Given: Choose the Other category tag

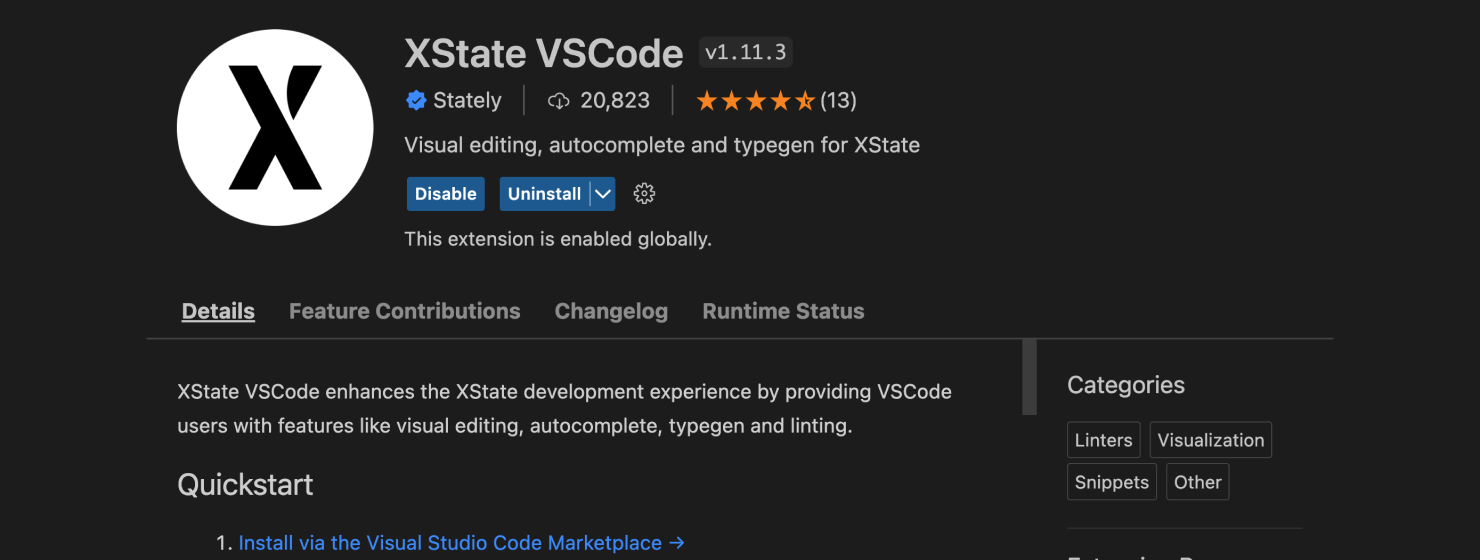Looking at the screenshot, I should coord(1197,482).
